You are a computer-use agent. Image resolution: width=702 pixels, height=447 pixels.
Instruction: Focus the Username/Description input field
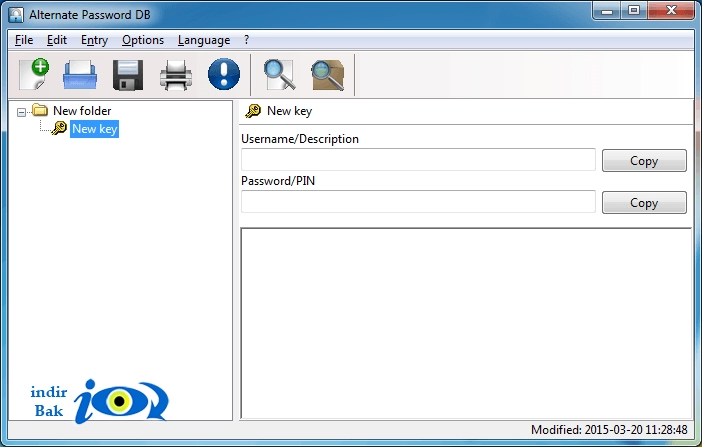pyautogui.click(x=418, y=159)
